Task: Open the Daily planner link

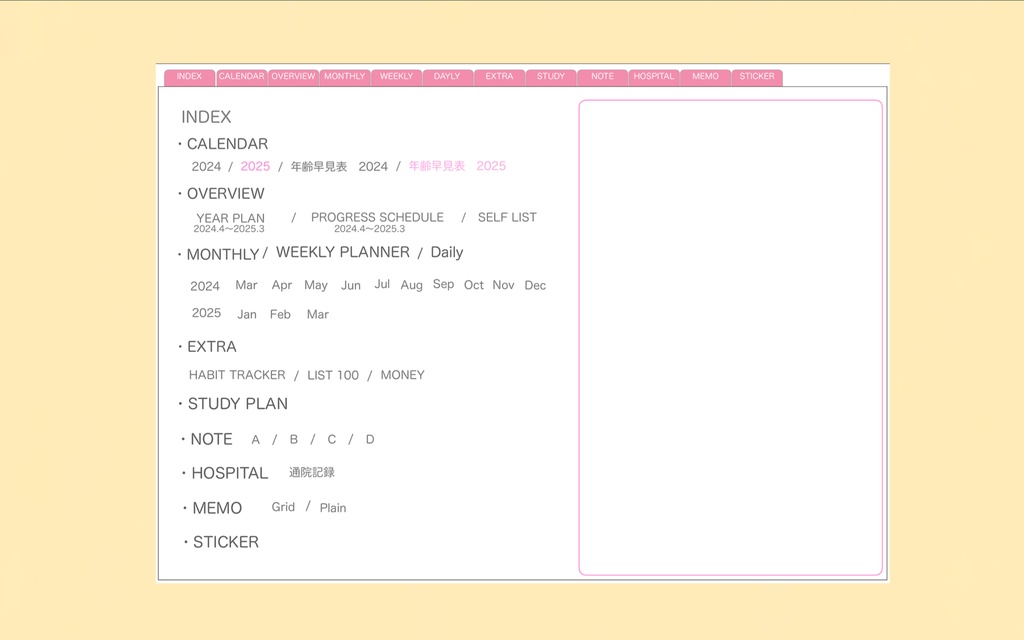Action: (447, 252)
